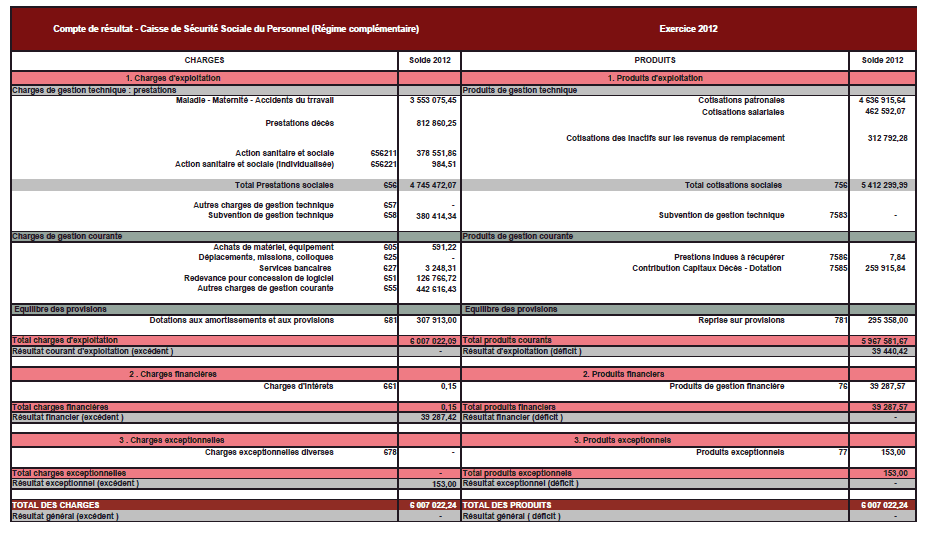Image resolution: width=927 pixels, height=535 pixels.
Task: Click the Total Prestations sociales row label
Action: coord(283,185)
